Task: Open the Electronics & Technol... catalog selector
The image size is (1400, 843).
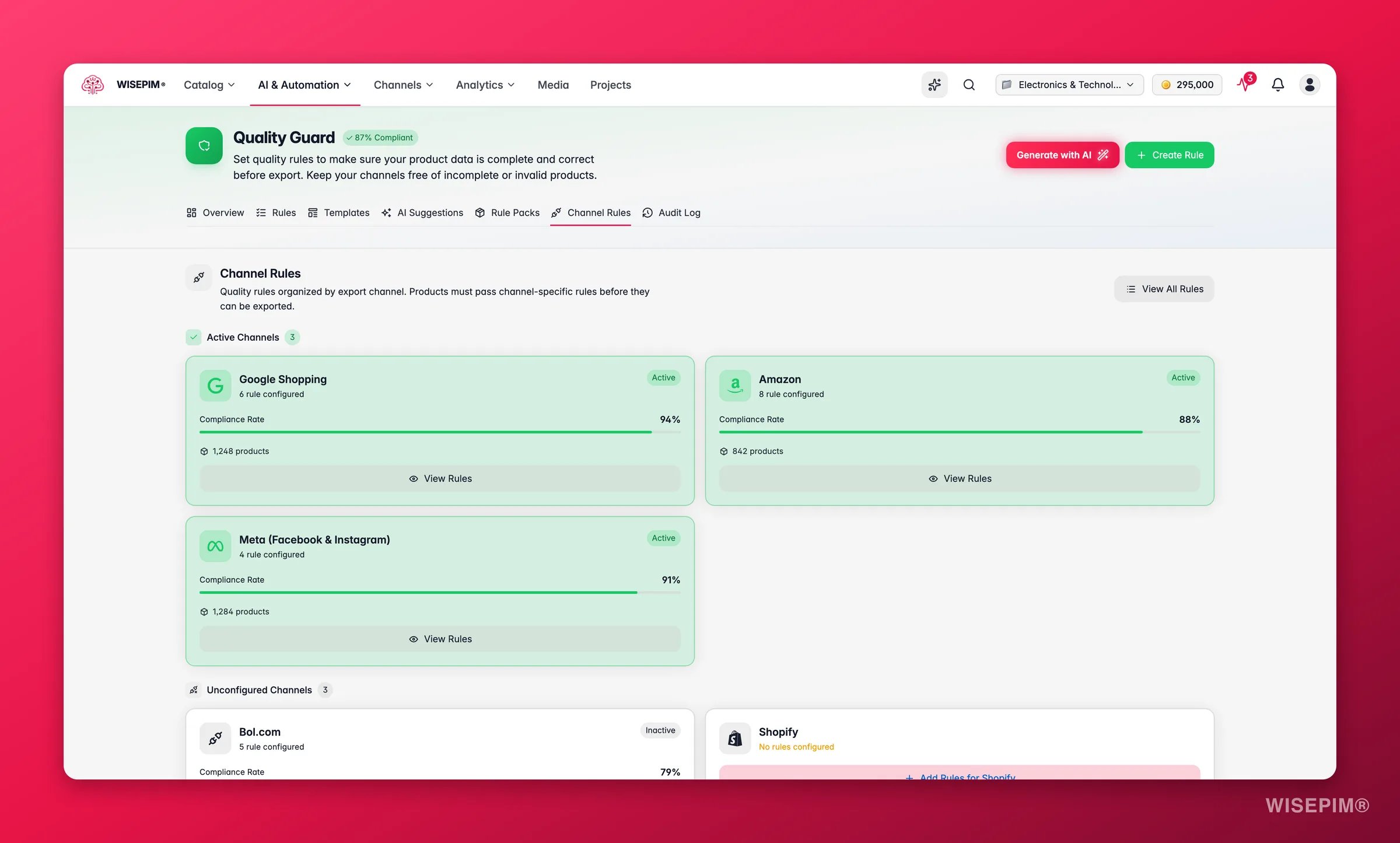Action: click(1069, 85)
